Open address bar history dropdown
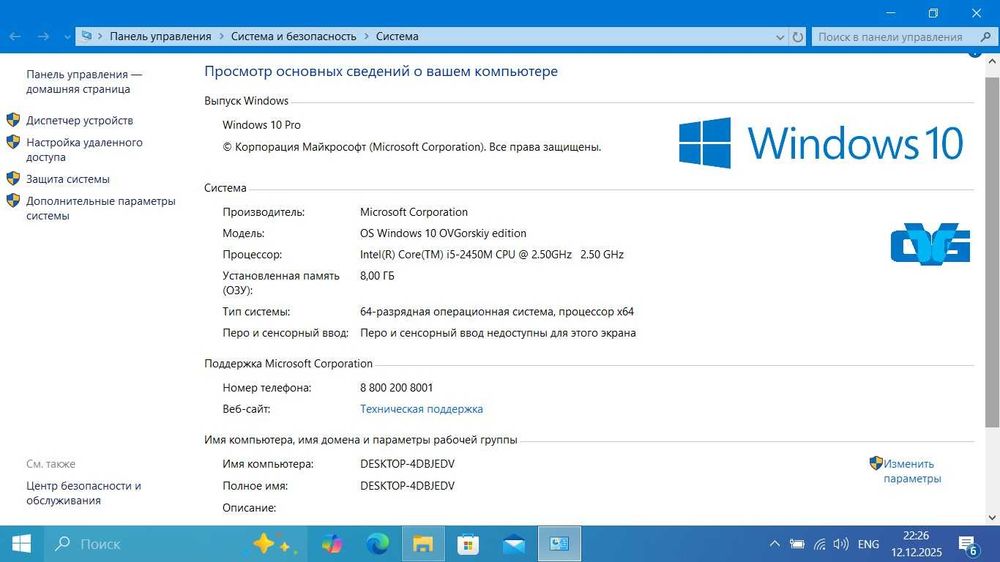The image size is (1000, 562). 779,37
